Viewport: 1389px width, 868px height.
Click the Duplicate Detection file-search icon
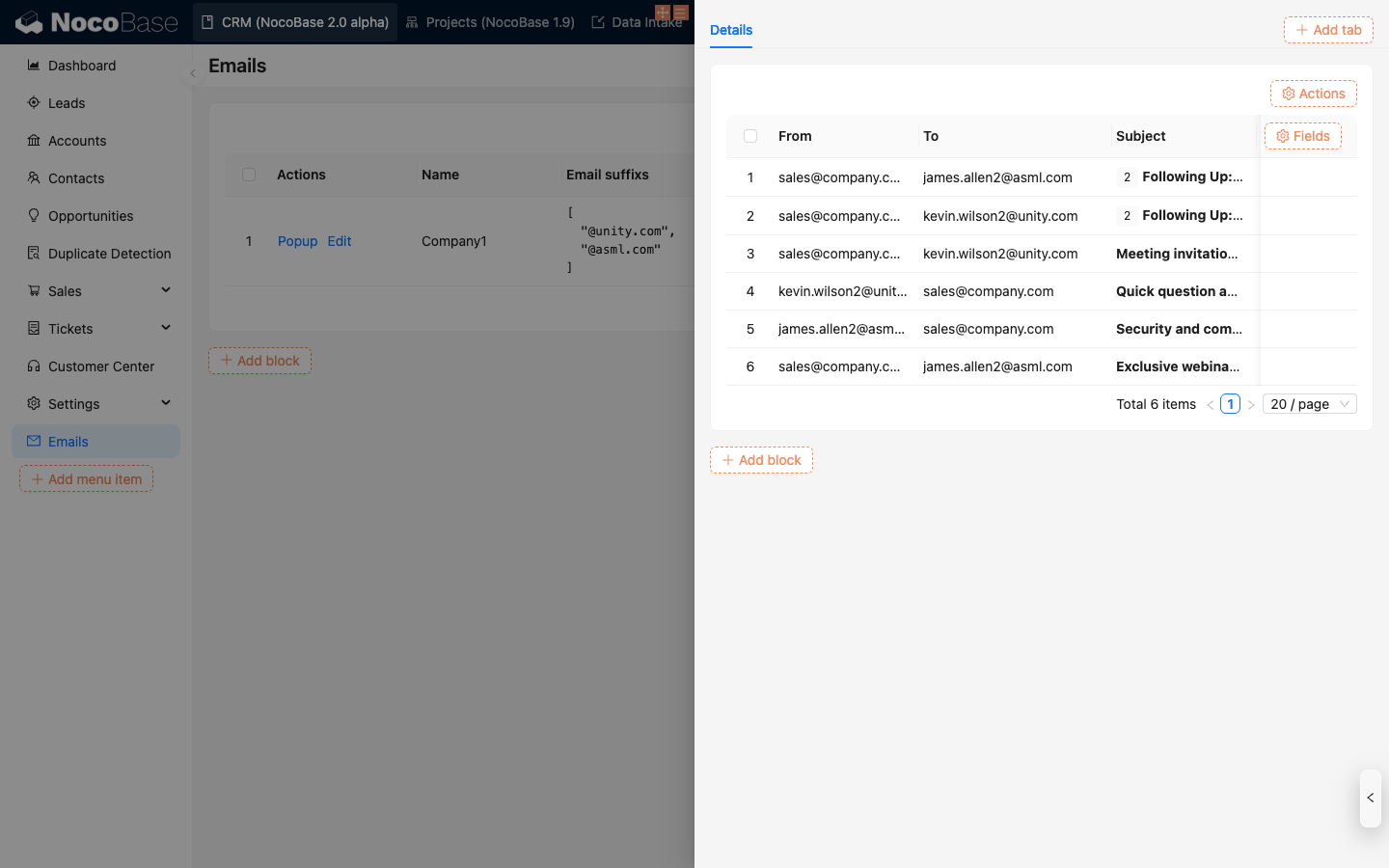pos(34,254)
